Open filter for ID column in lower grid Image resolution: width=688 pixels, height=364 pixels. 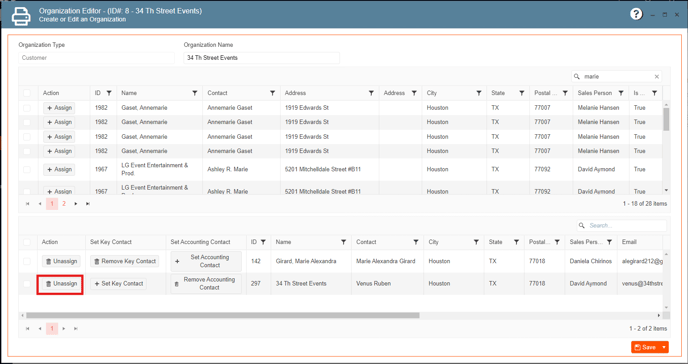coord(263,242)
